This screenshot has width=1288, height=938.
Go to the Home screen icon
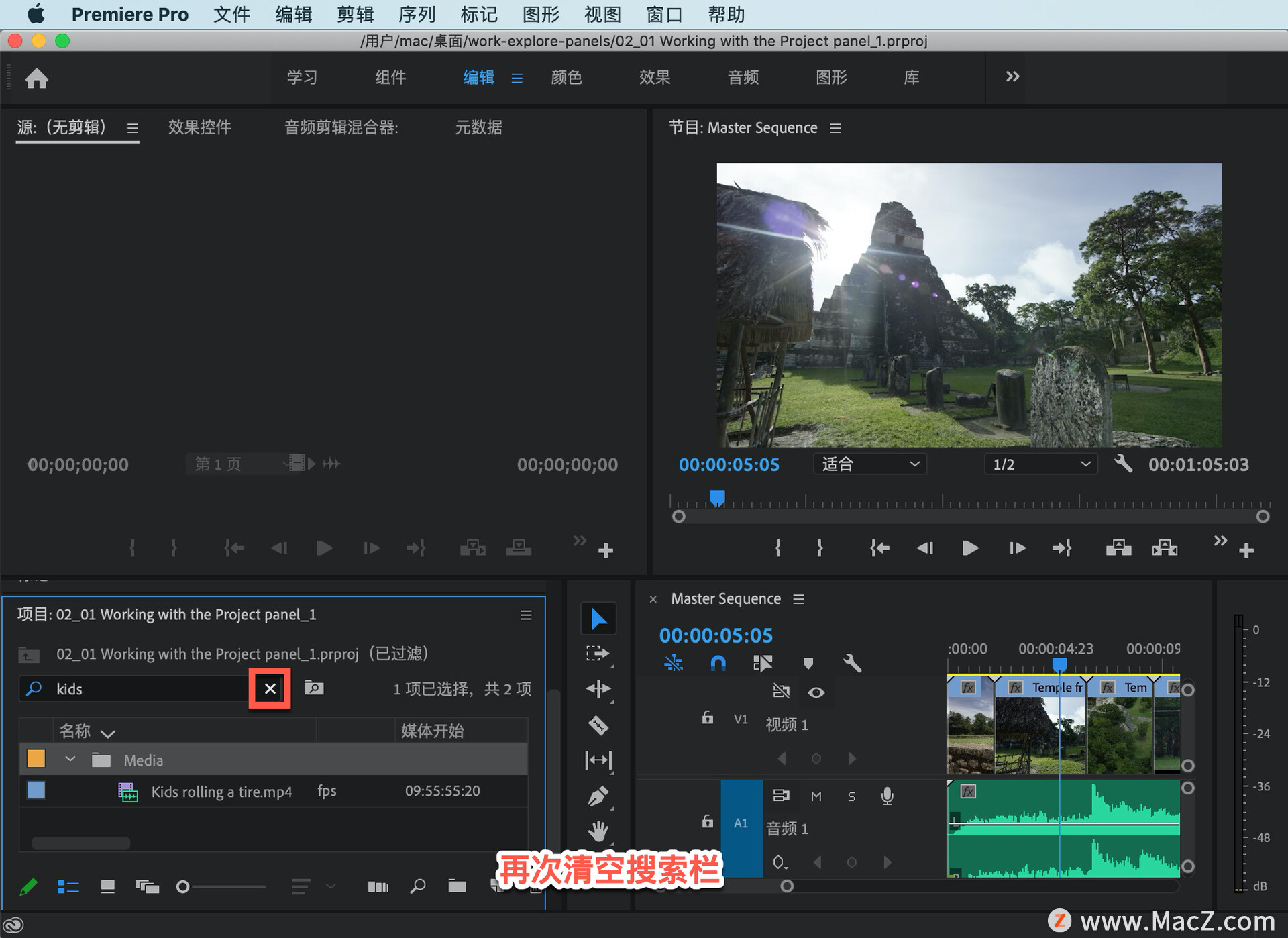pyautogui.click(x=37, y=79)
